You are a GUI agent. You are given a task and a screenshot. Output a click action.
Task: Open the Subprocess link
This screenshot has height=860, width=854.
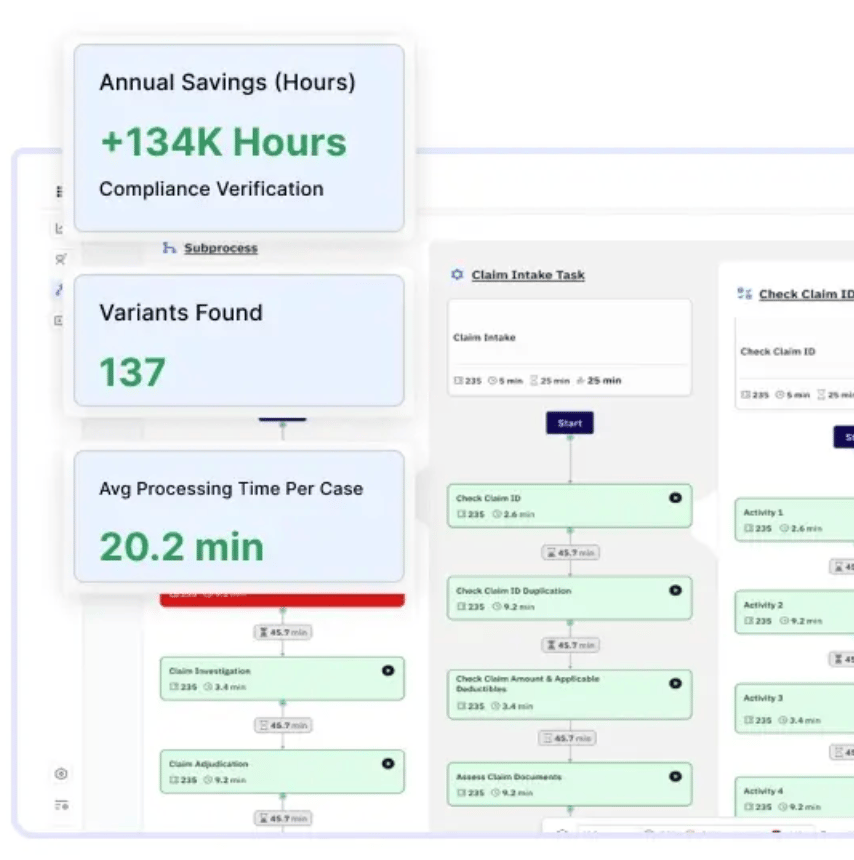point(220,248)
